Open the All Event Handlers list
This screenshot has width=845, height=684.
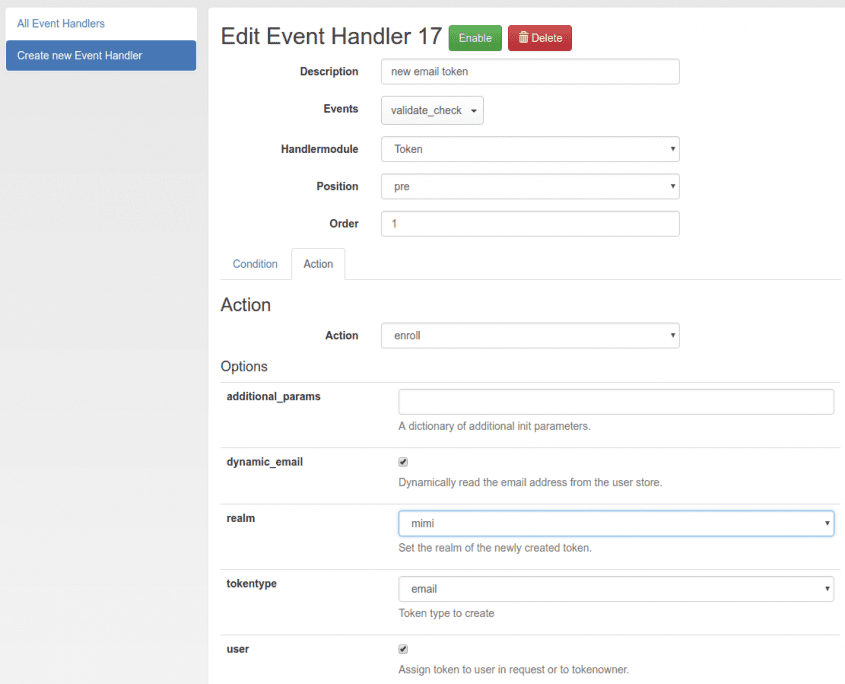61,24
